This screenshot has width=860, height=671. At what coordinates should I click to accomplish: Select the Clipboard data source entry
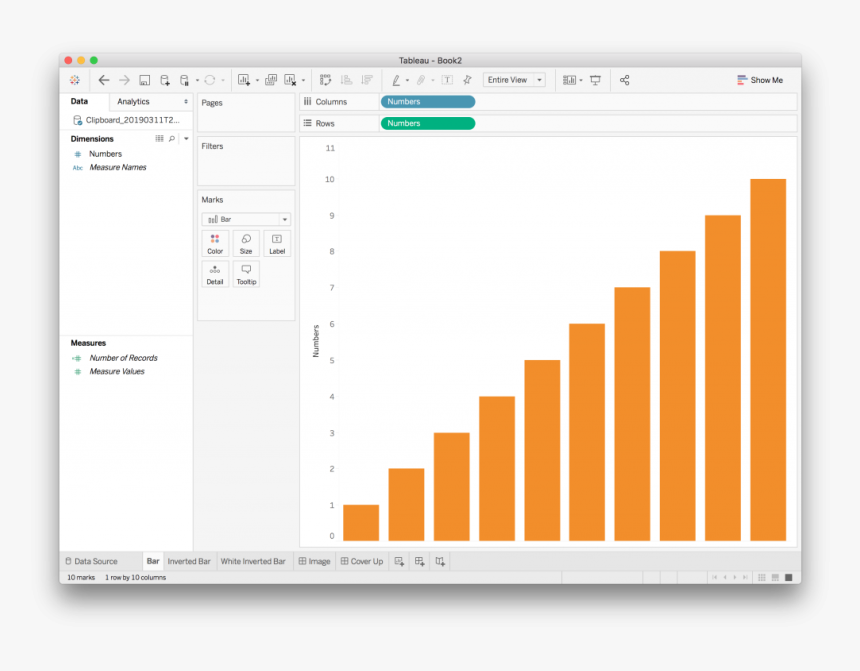(x=126, y=120)
